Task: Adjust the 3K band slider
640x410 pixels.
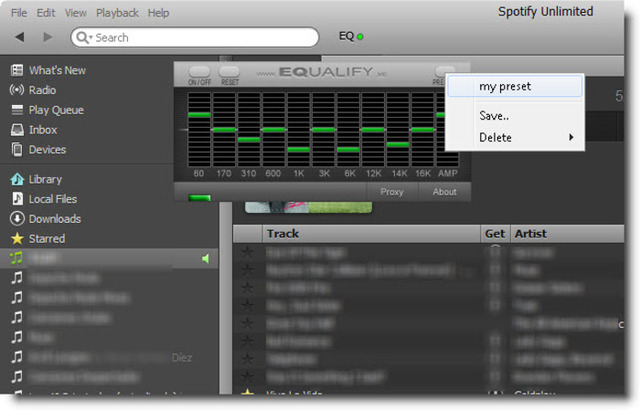Action: click(x=324, y=130)
